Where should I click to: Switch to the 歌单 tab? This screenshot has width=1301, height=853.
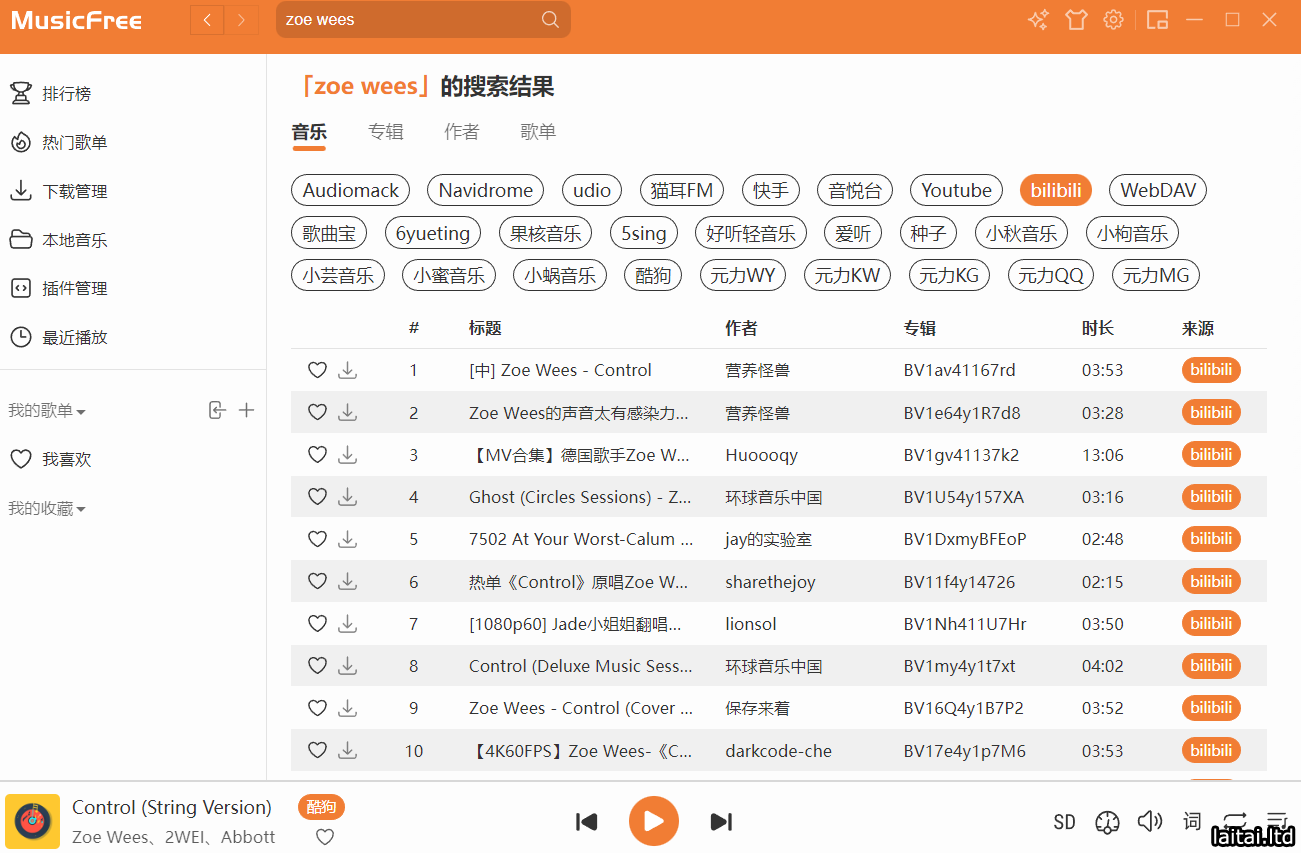coord(538,132)
